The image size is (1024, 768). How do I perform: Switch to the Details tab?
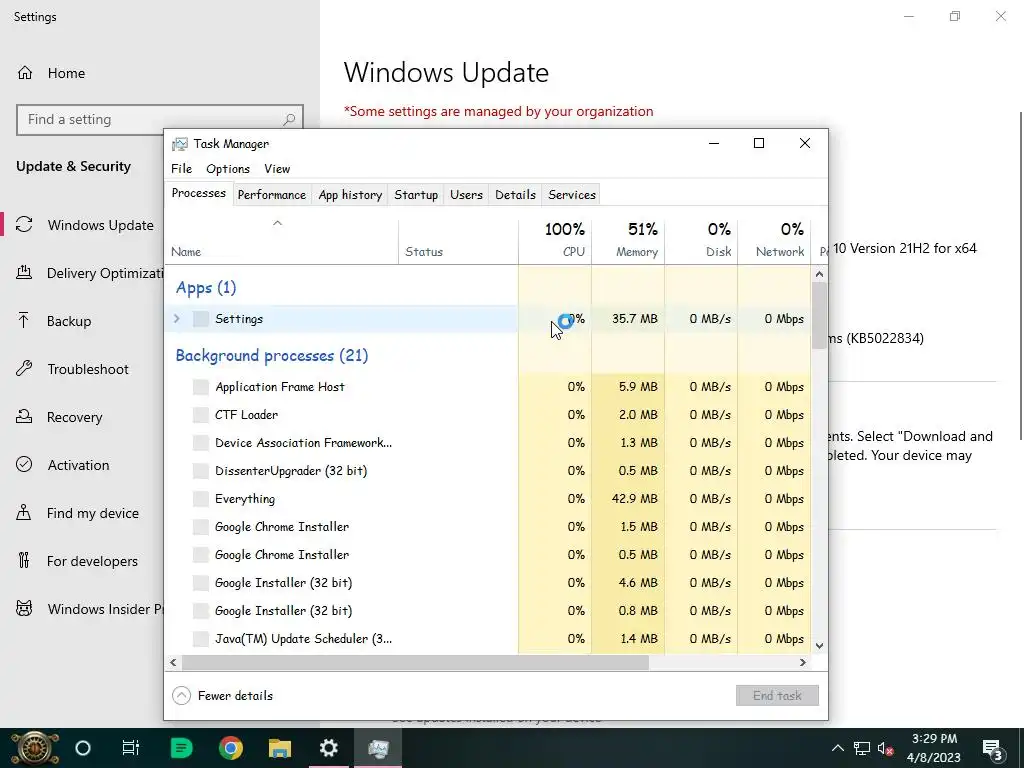point(515,195)
